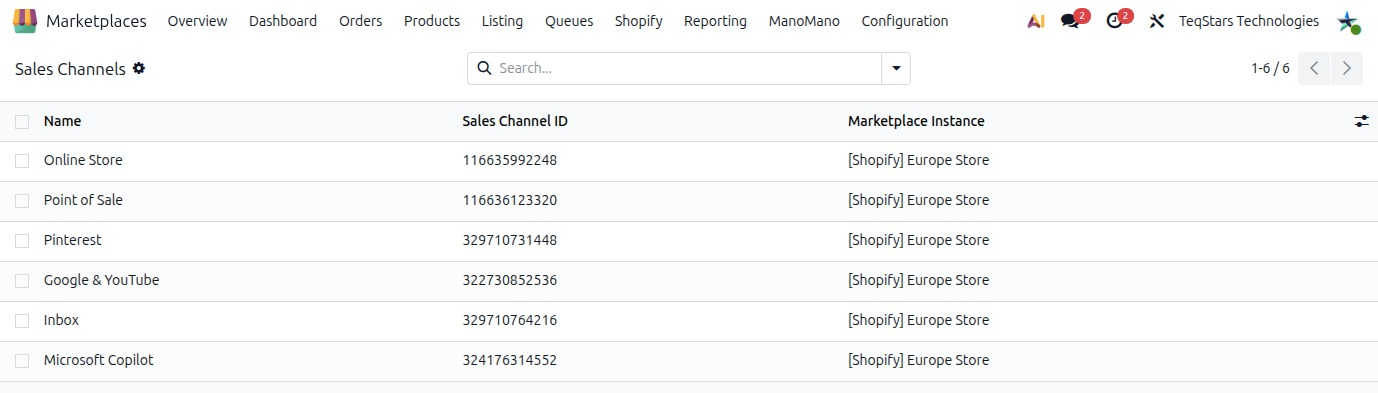Check the Online Store row checkbox
Viewport: 1378px width, 393px height.
click(22, 161)
